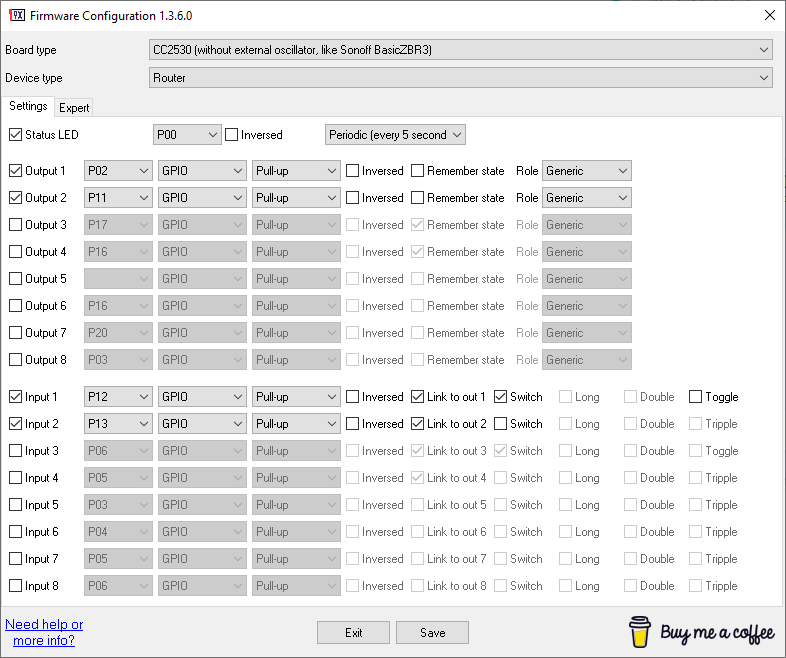786x658 pixels.
Task: Open the Need help or more info link
Action: 44,632
